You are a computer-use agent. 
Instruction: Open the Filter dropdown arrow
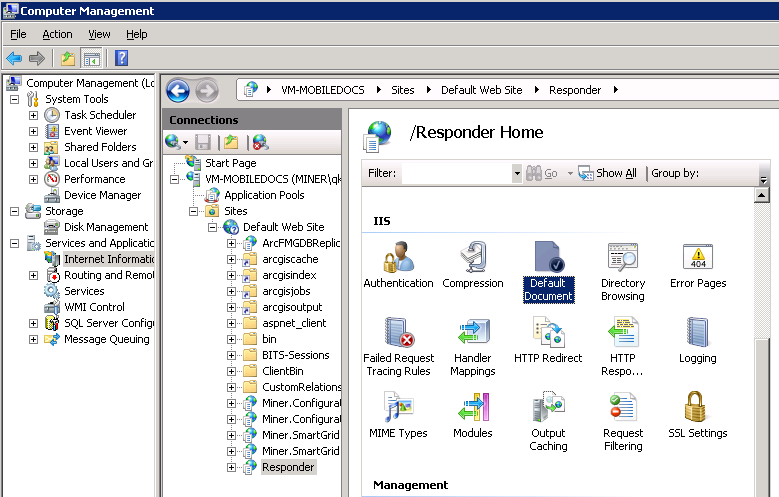click(517, 174)
